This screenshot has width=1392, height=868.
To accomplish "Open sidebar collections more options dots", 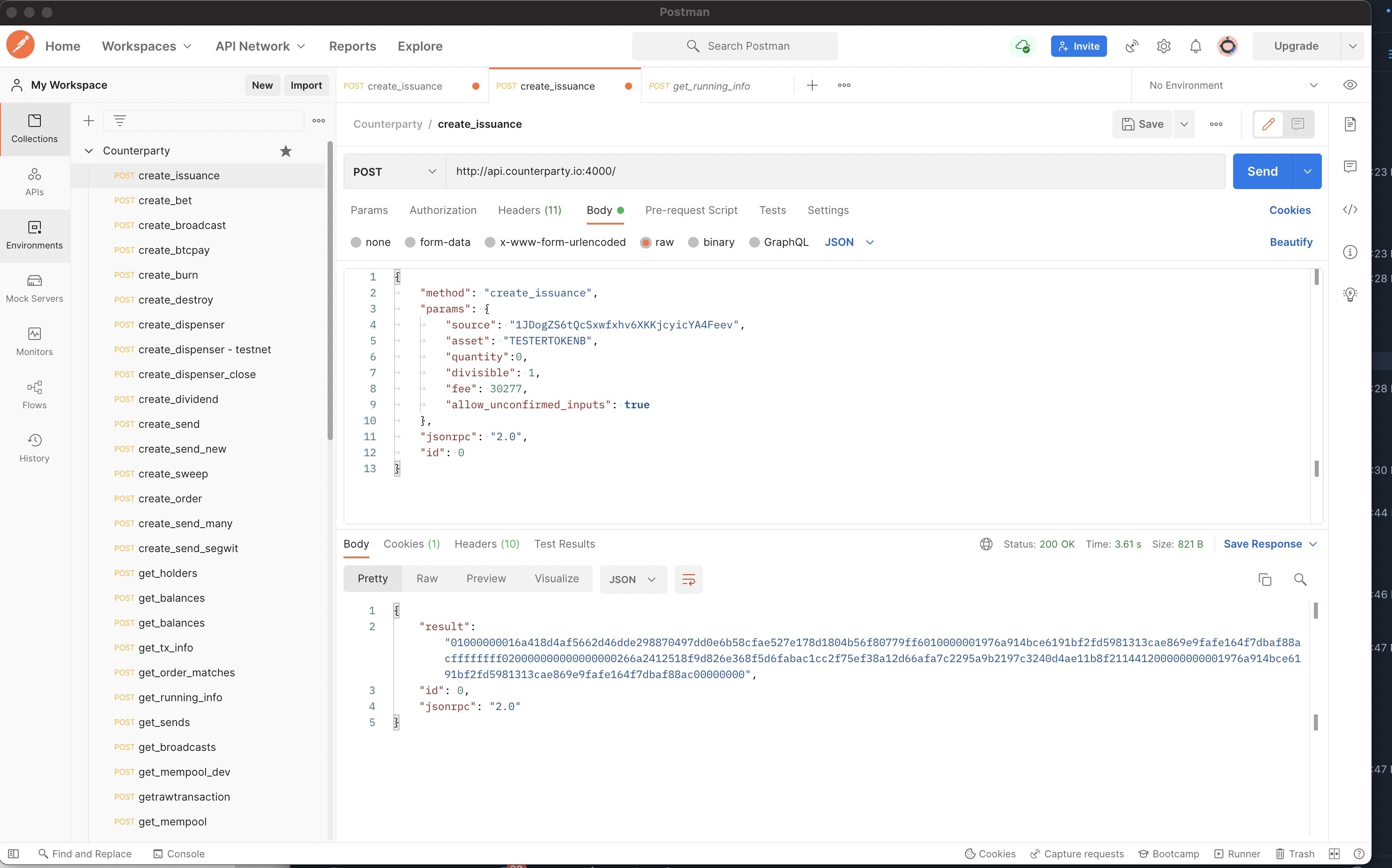I will point(319,121).
